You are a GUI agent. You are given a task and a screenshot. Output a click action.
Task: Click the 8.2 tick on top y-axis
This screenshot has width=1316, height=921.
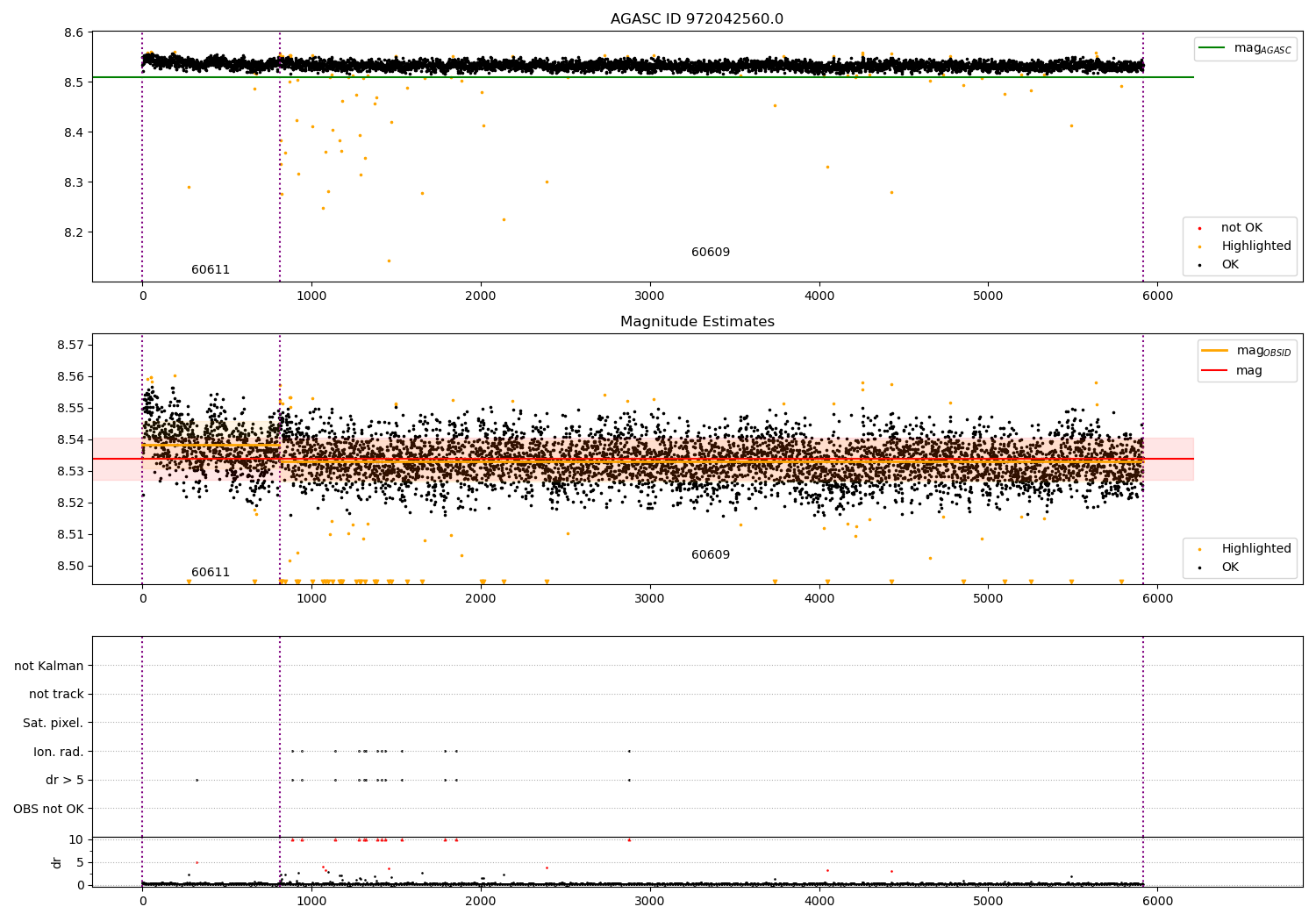74,232
